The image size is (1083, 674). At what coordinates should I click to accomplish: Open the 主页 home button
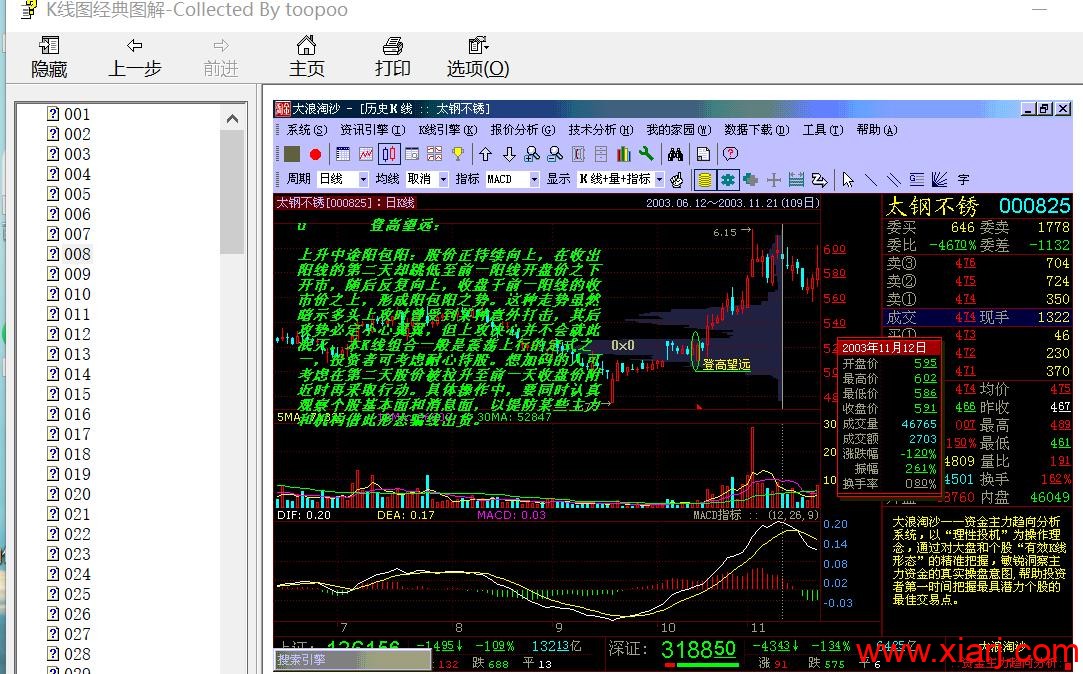[306, 57]
